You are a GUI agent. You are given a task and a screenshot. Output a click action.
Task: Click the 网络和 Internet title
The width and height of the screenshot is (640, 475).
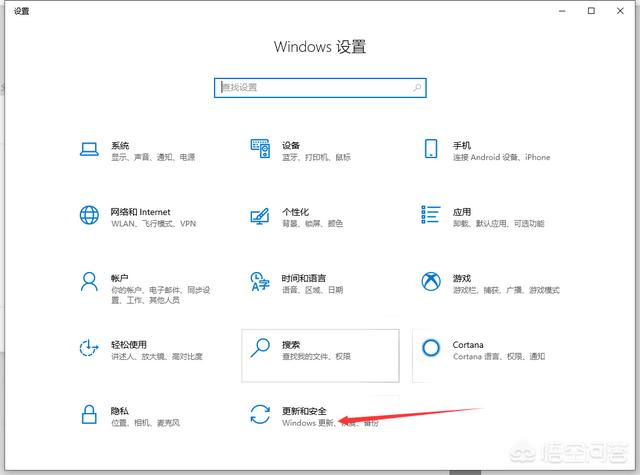[x=140, y=212]
